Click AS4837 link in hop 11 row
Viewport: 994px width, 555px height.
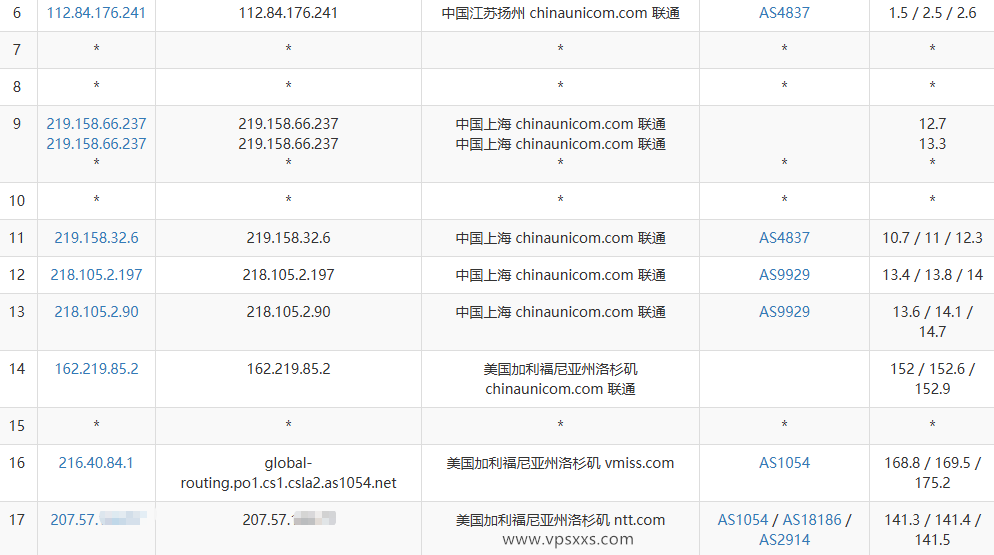[784, 238]
